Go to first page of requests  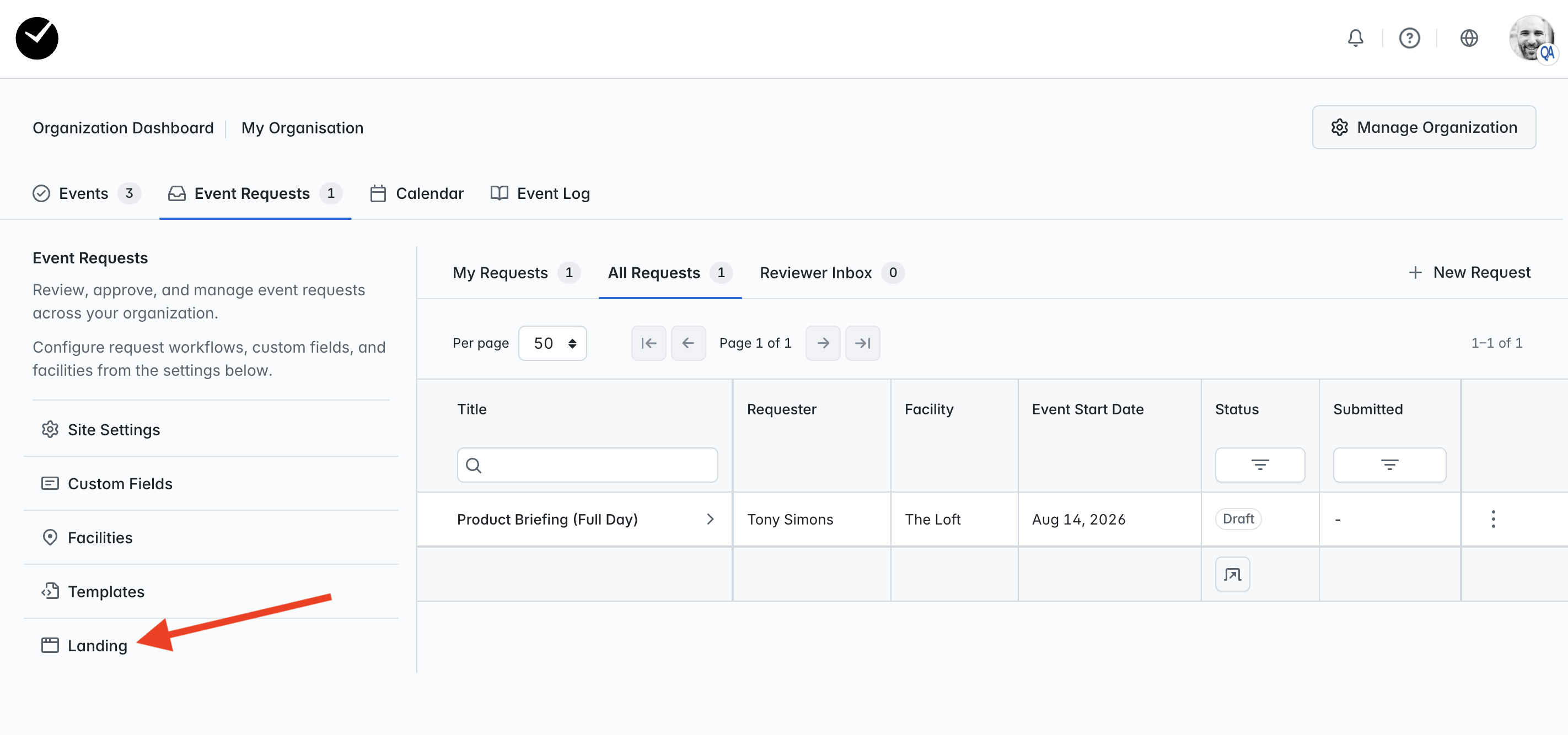(648, 343)
